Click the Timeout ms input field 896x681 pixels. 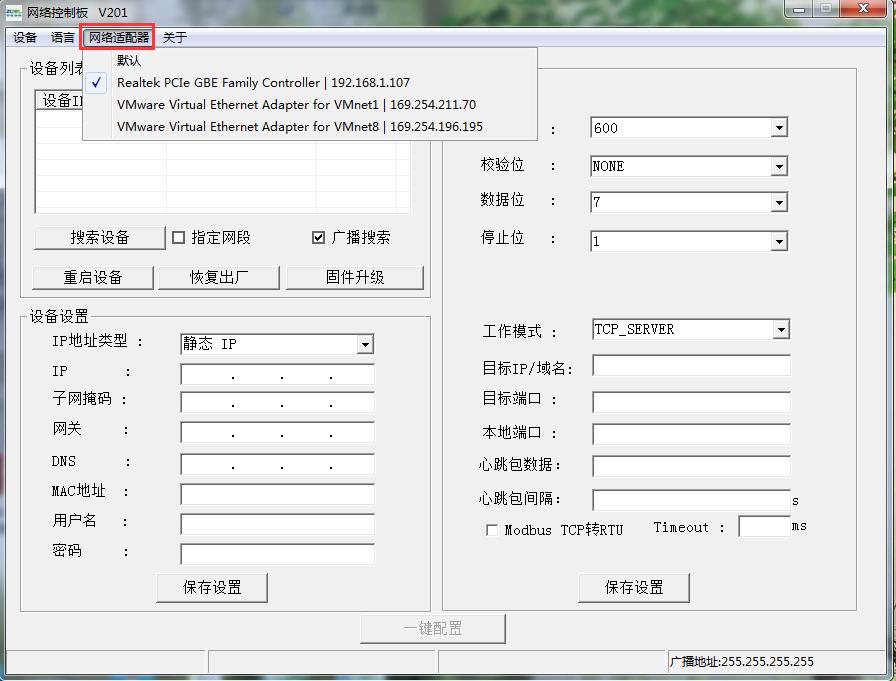[762, 527]
